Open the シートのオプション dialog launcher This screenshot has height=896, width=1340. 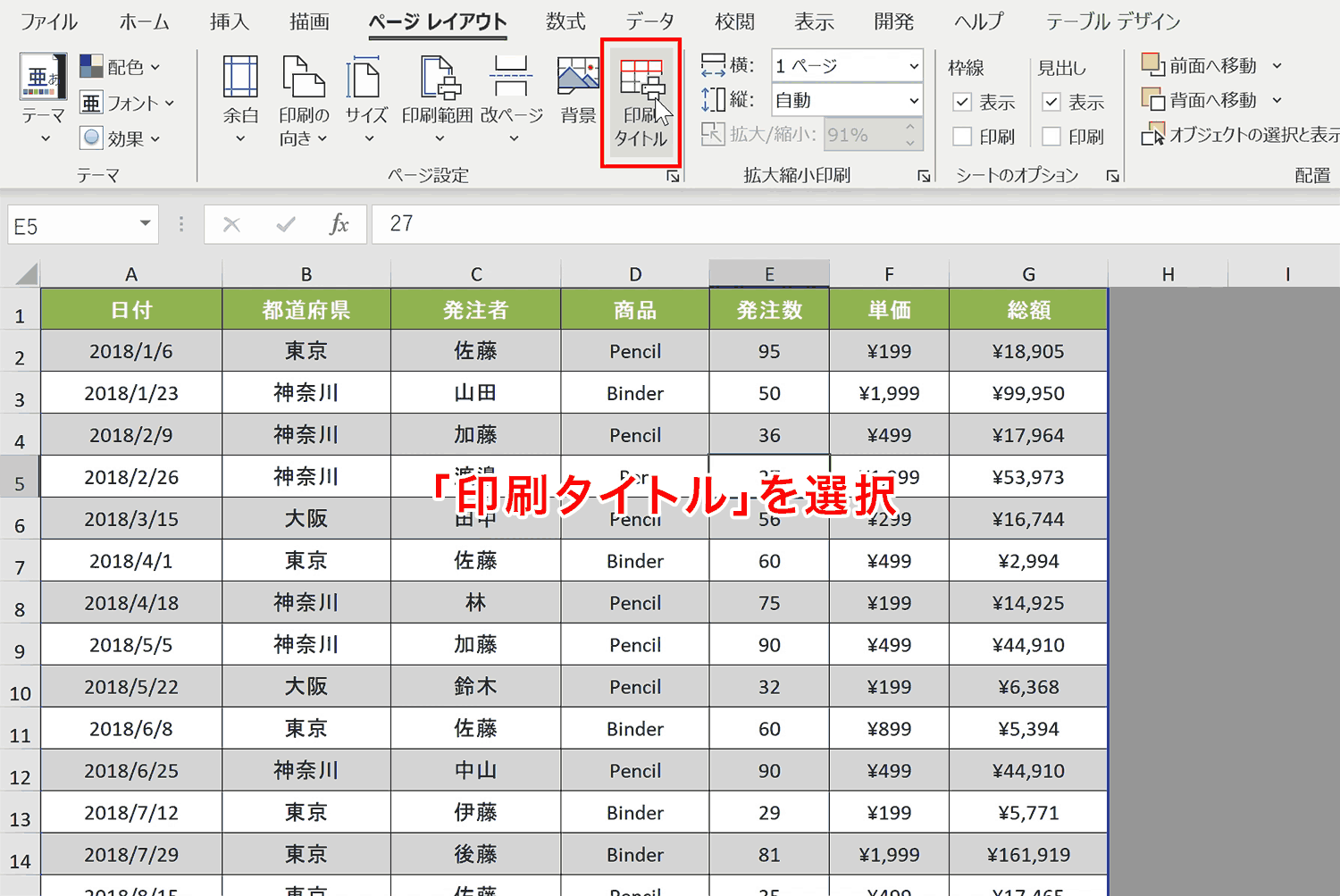(x=1112, y=177)
